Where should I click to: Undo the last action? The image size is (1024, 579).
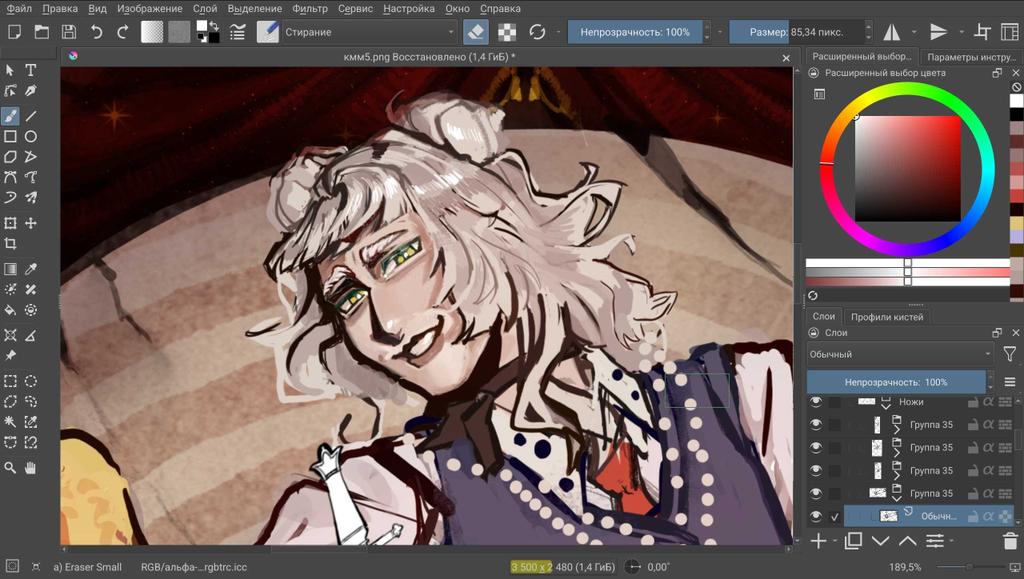(96, 32)
